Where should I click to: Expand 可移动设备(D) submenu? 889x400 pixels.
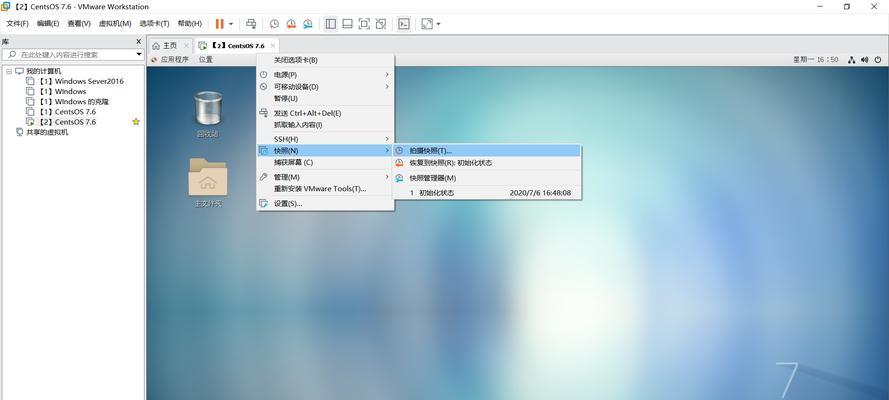(325, 87)
